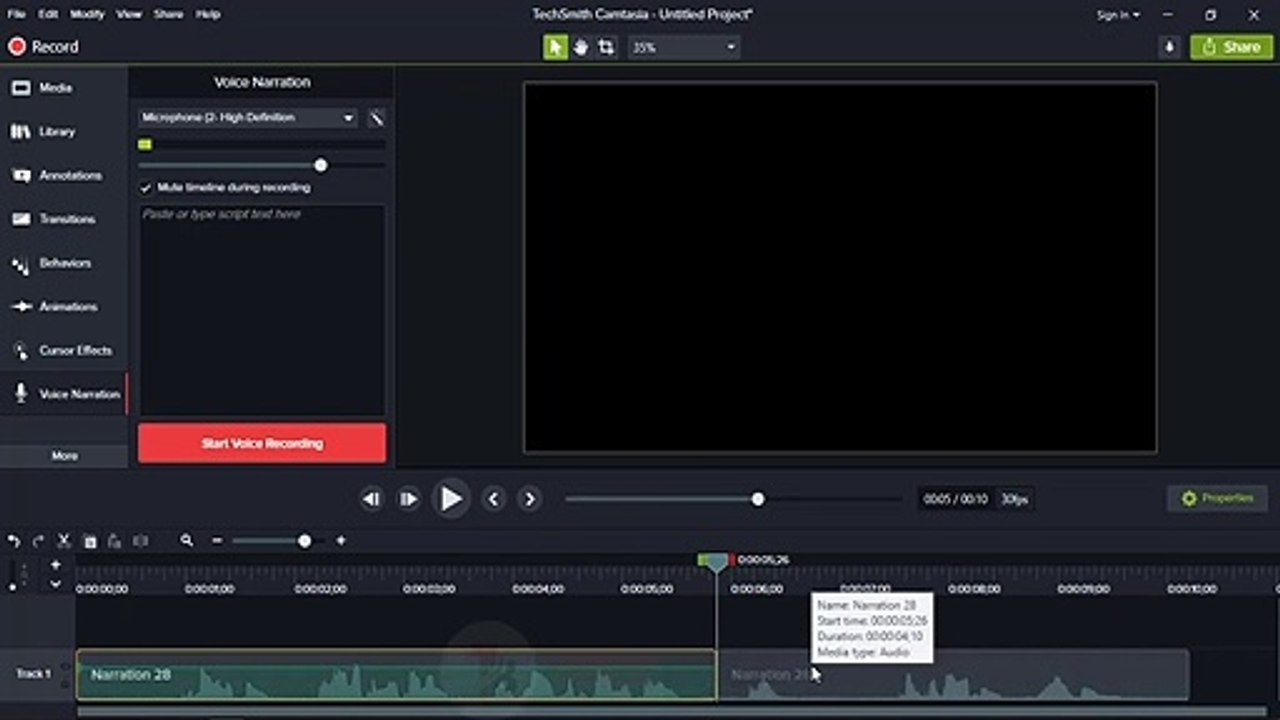Open the Cursor Effects panel

[x=64, y=350]
